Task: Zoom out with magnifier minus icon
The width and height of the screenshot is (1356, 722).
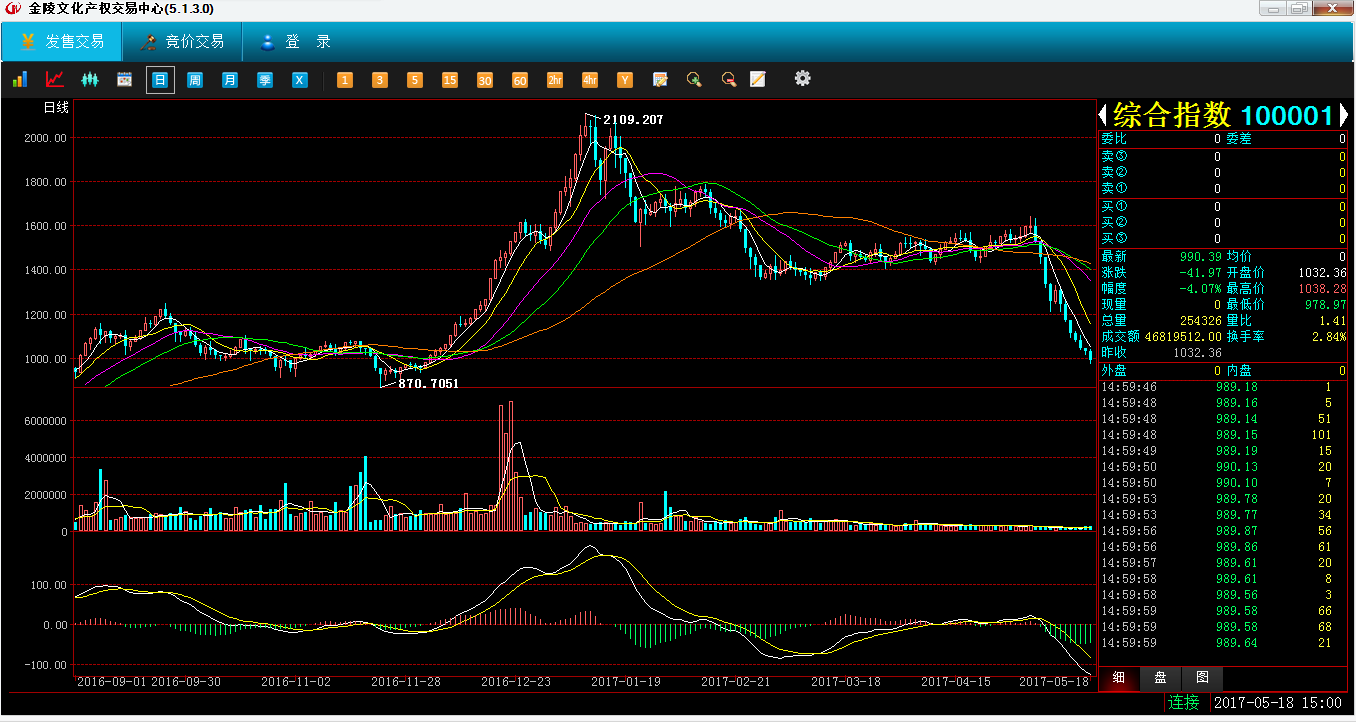Action: (x=729, y=79)
